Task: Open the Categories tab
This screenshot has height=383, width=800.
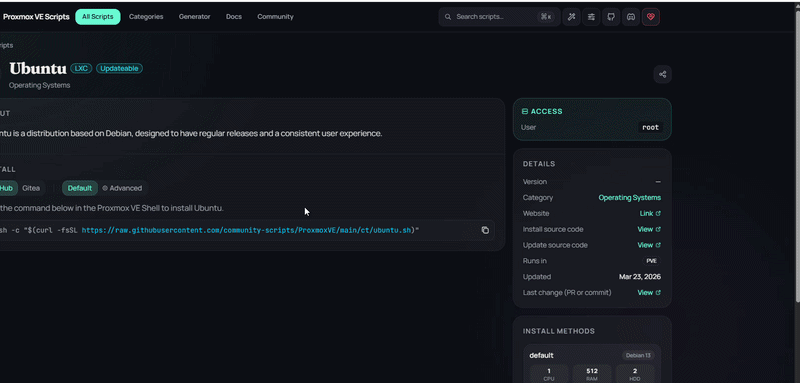Action: pyautogui.click(x=146, y=17)
